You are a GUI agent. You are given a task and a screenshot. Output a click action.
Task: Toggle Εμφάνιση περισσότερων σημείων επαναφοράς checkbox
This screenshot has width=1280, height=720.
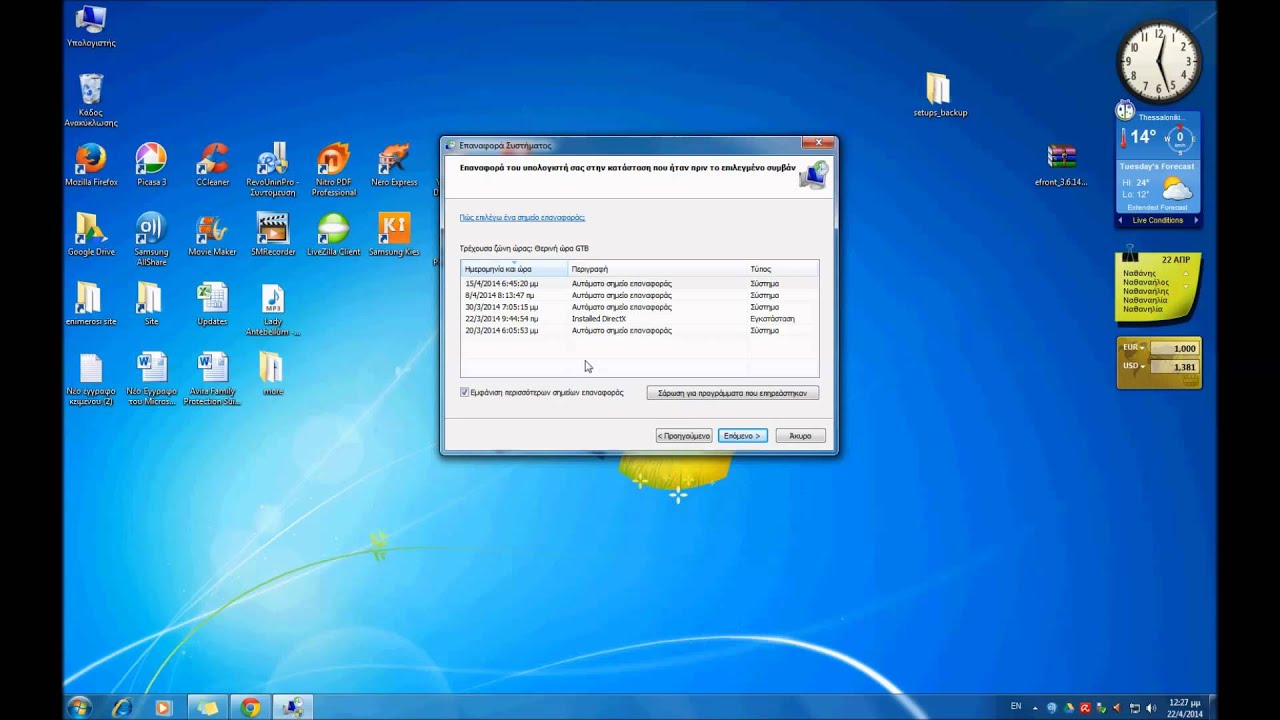pos(465,393)
